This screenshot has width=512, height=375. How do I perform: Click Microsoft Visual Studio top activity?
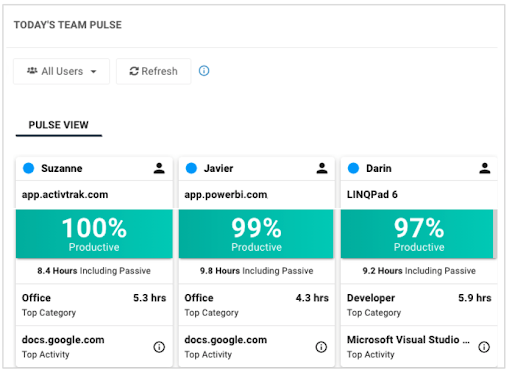point(408,340)
